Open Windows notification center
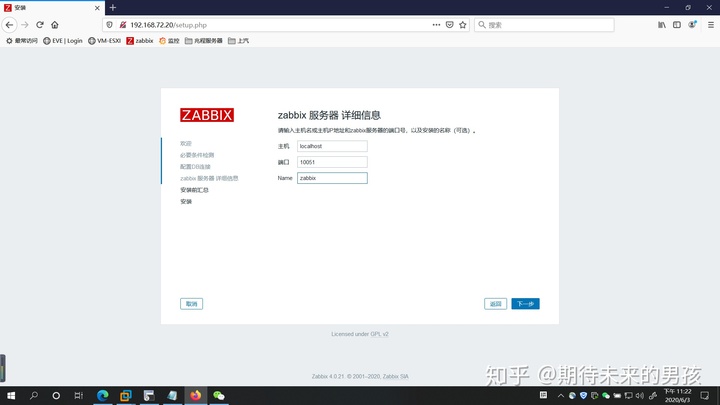Screen dimensions: 720x405 point(705,395)
